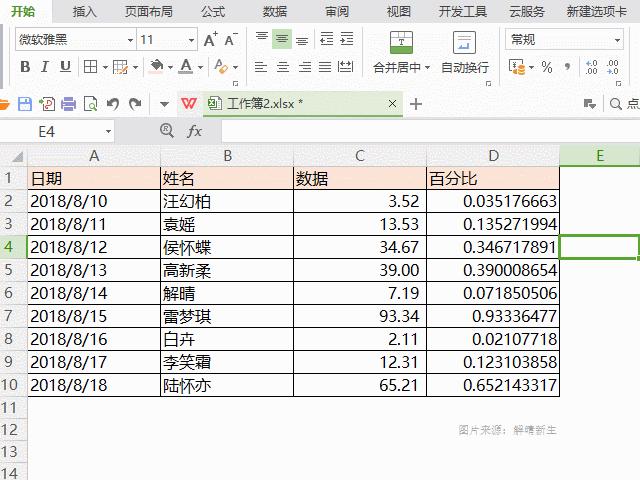Expand the 合并居中 dropdown
The image size is (640, 480).
(427, 67)
